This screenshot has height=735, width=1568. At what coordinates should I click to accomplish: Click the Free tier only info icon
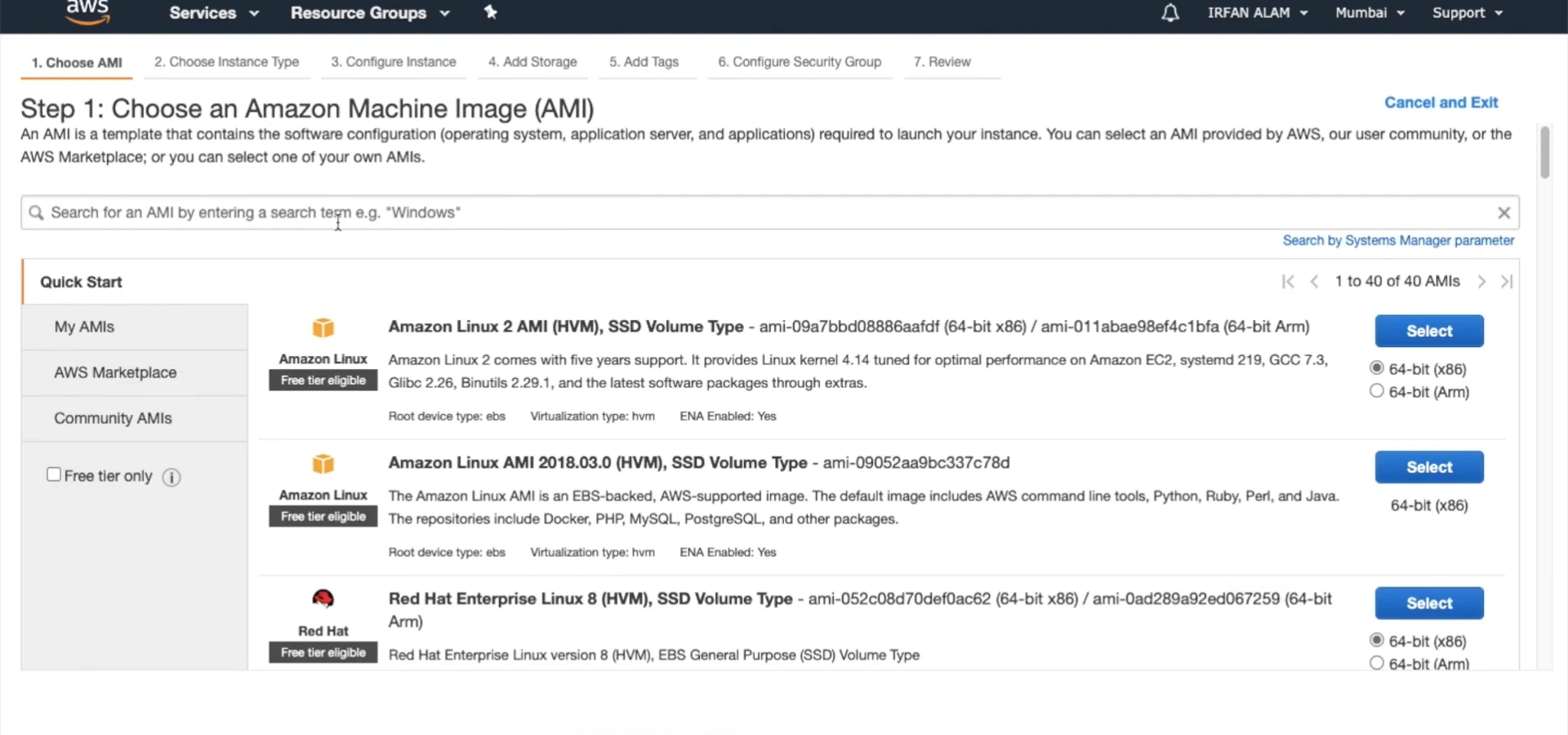point(171,477)
